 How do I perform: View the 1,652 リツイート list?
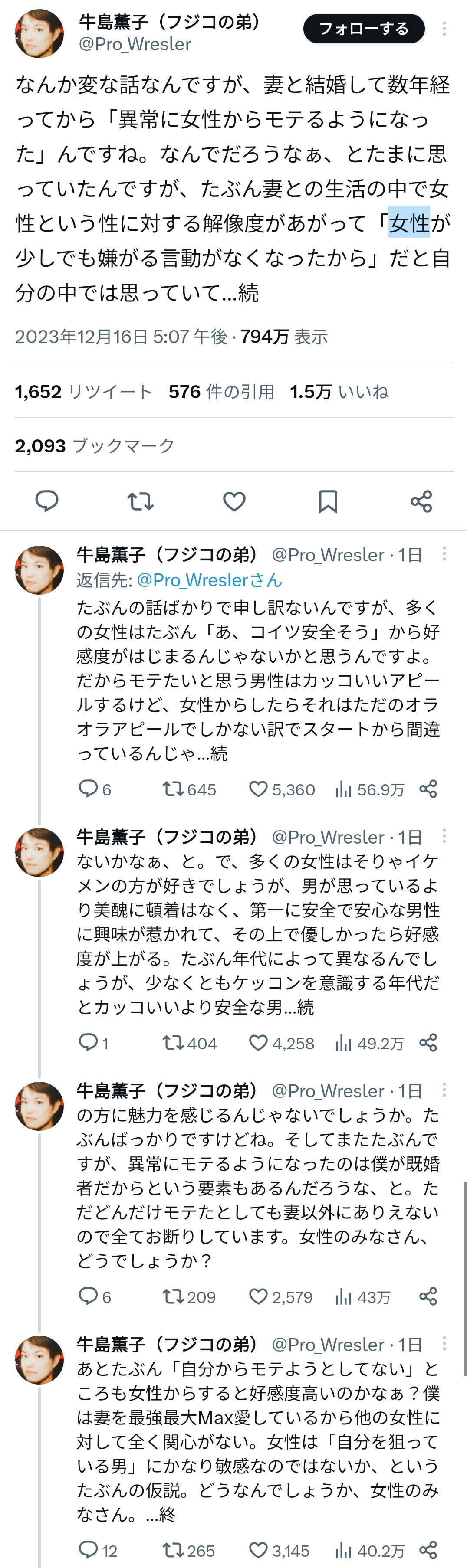click(x=83, y=391)
